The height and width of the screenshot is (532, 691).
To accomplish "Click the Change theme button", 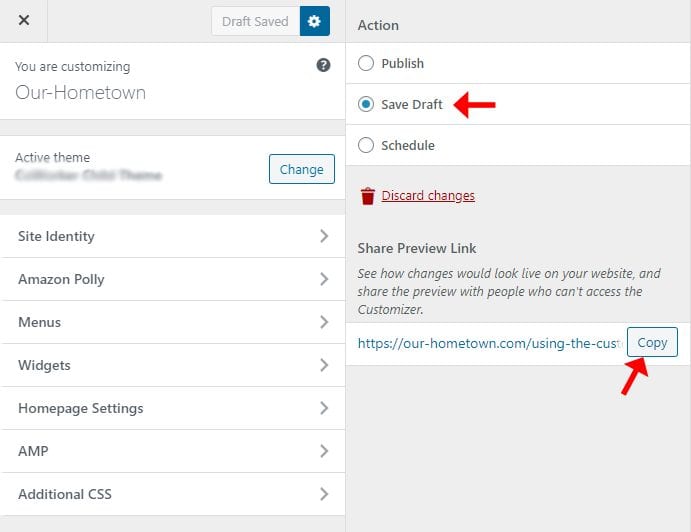I will [x=302, y=169].
